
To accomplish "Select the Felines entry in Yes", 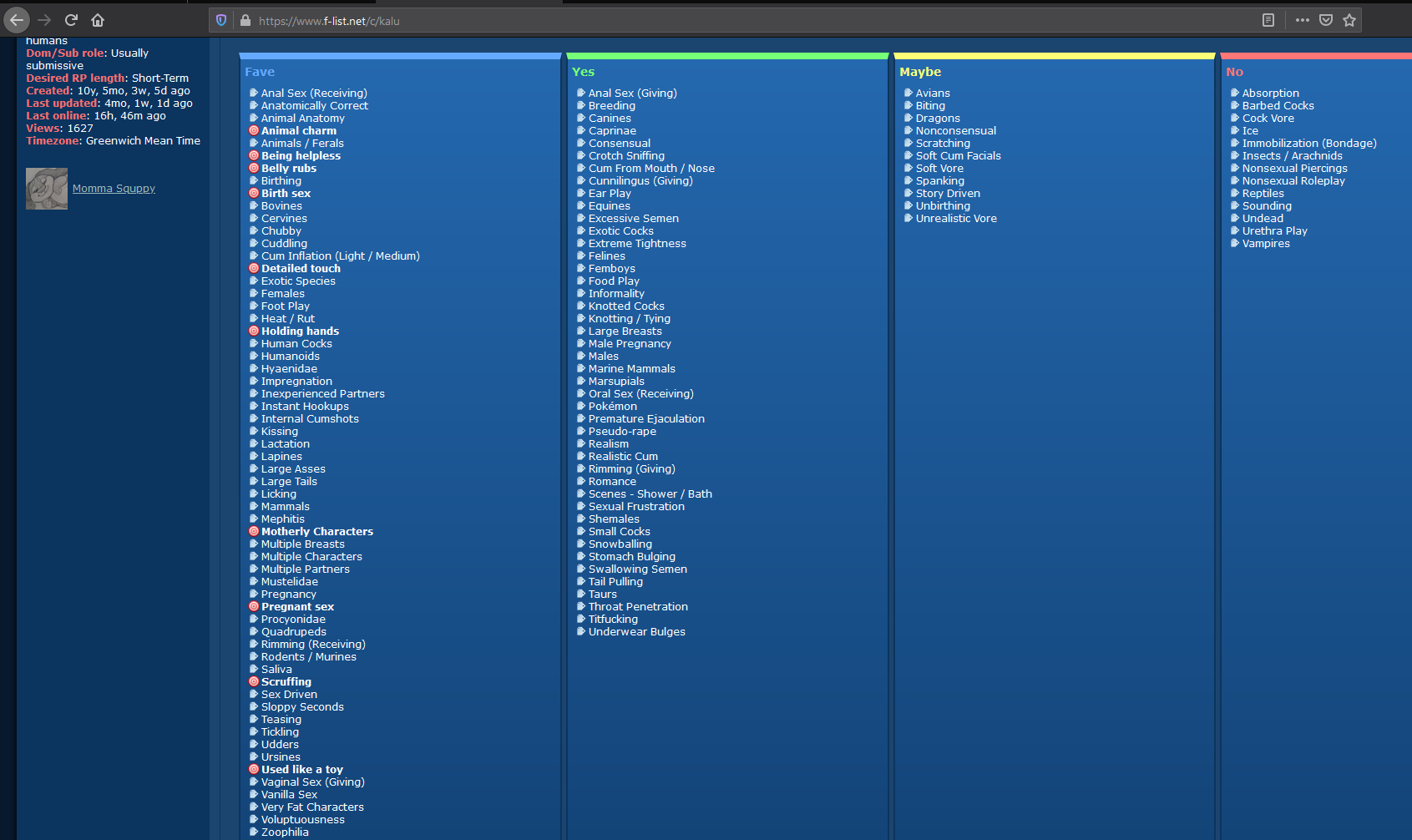I will tap(607, 256).
